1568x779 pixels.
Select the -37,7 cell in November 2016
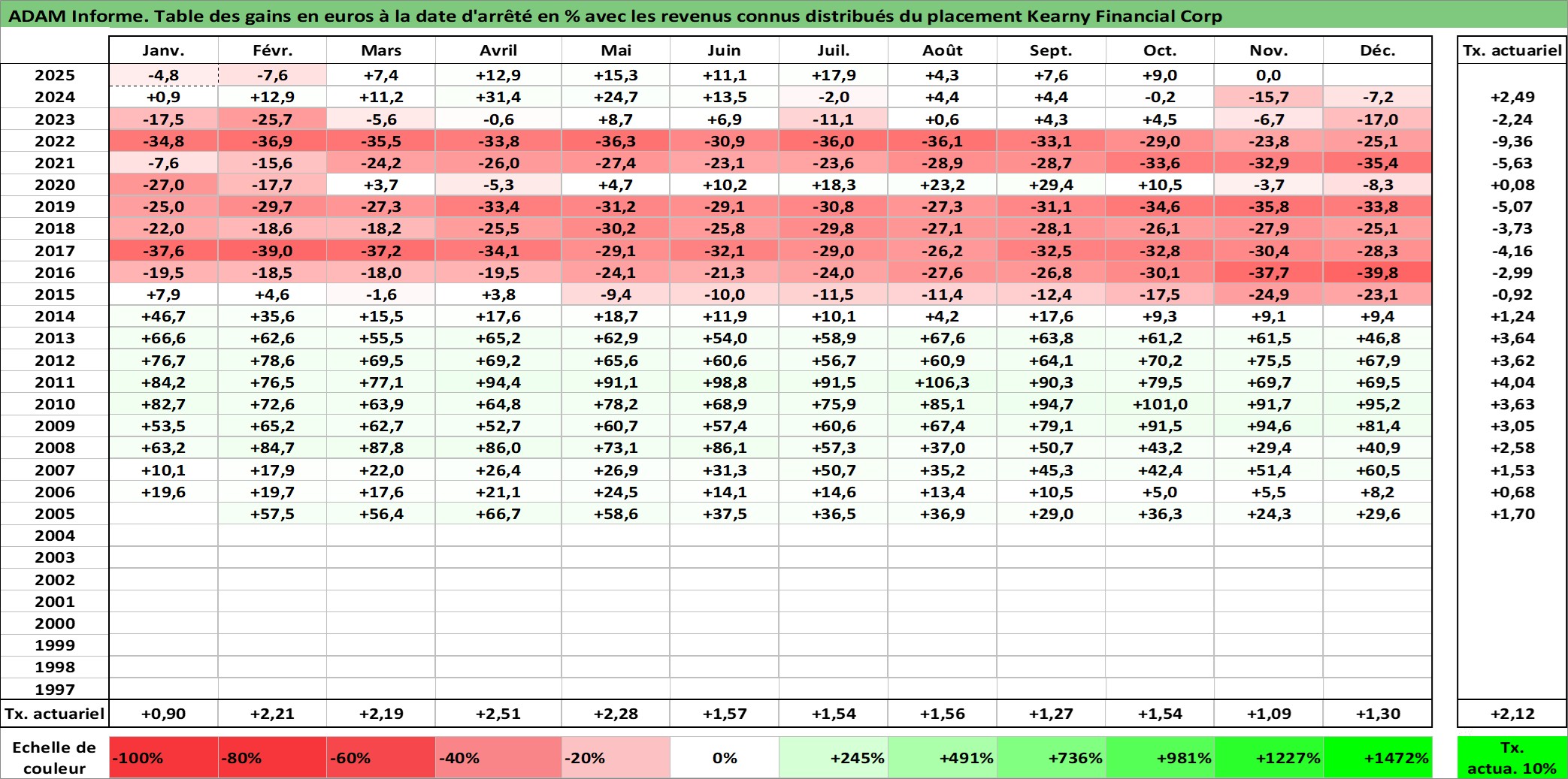[1269, 273]
